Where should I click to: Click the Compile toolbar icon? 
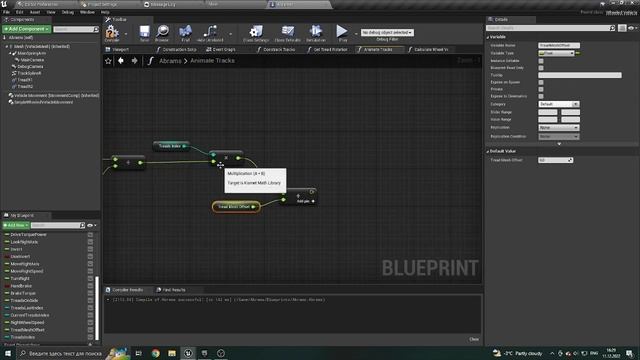click(111, 32)
